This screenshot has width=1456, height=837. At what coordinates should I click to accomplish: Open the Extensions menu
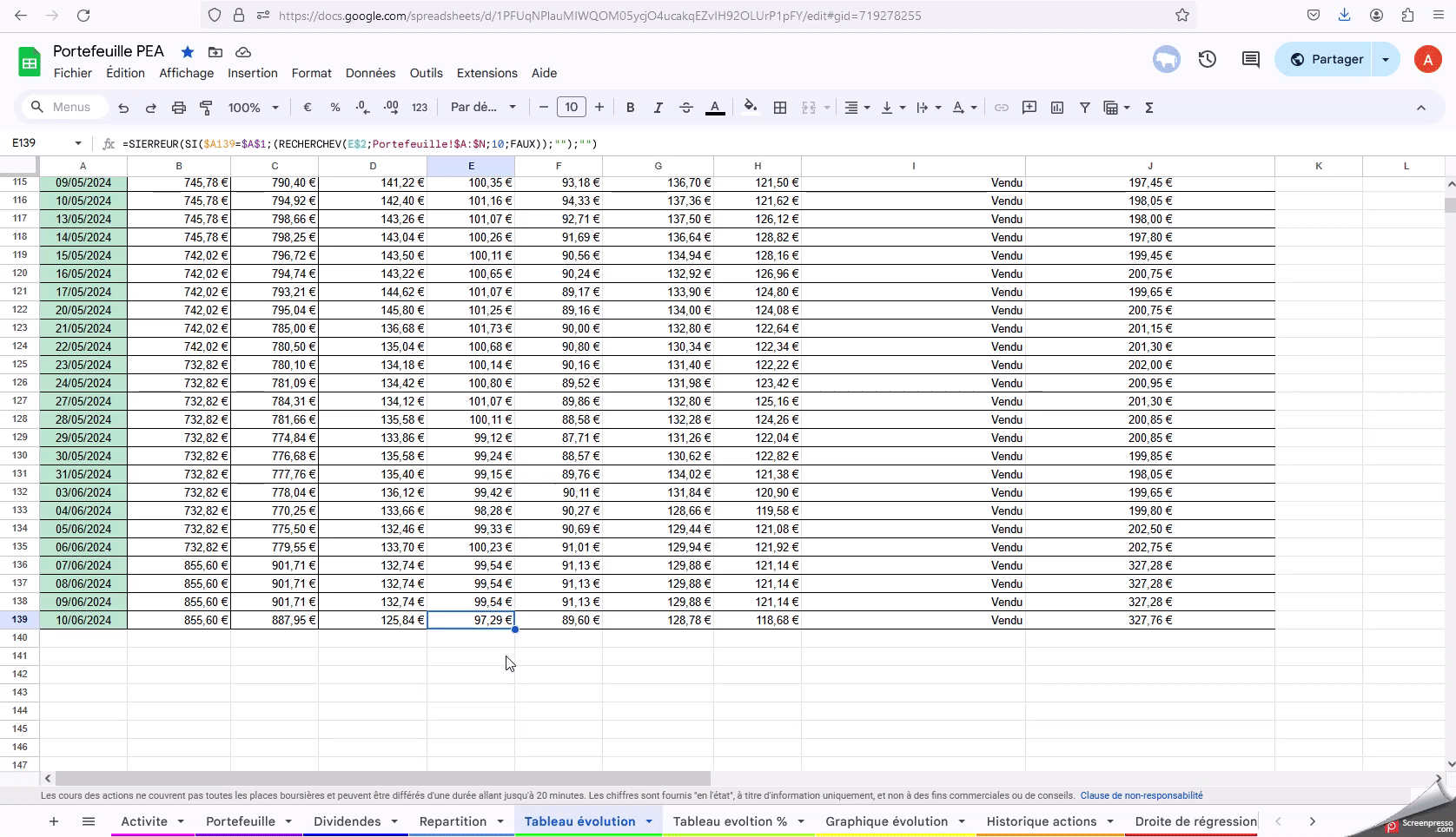(487, 73)
